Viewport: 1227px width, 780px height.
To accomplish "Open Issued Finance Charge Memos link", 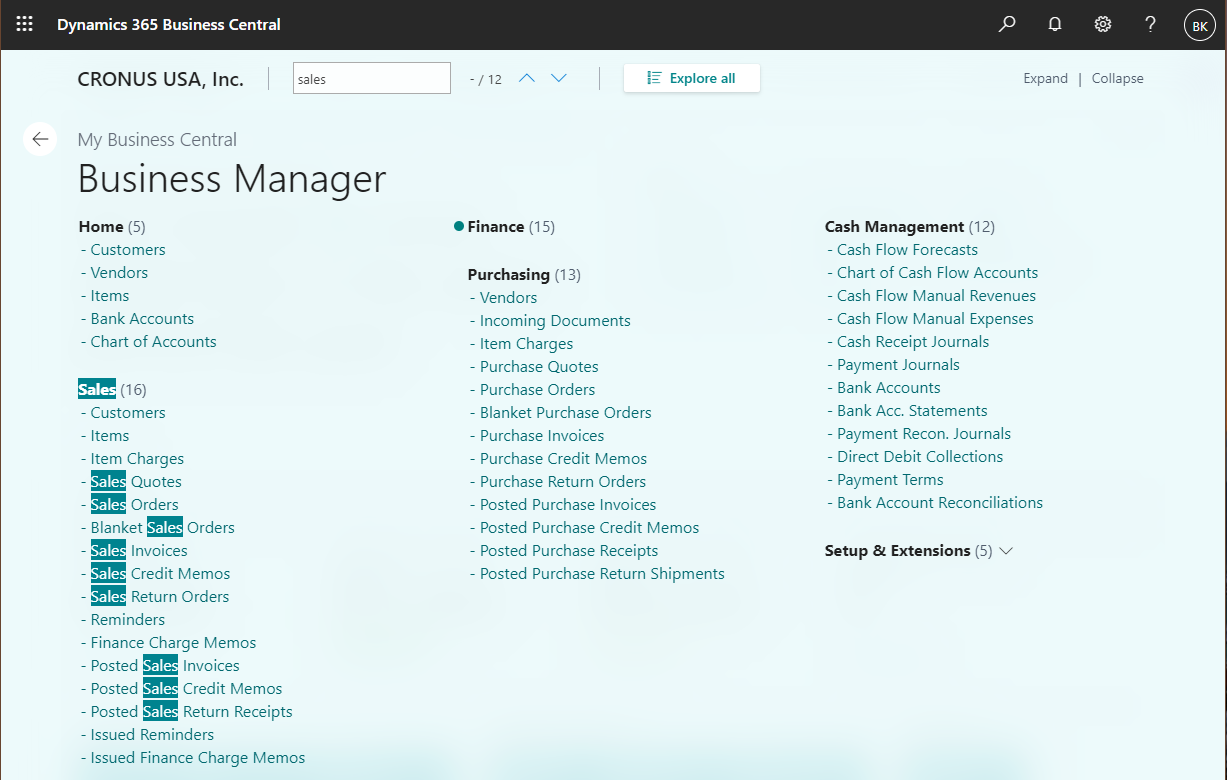I will click(198, 758).
